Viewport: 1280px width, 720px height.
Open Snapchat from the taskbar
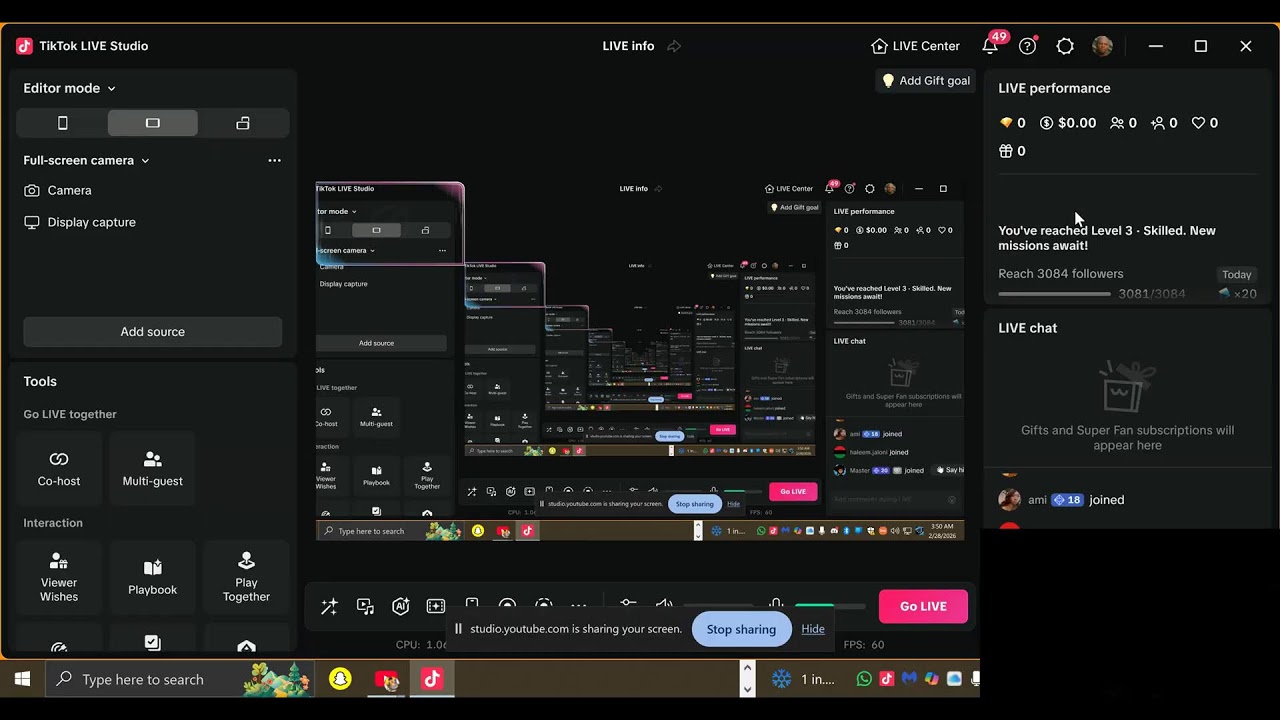pos(340,679)
